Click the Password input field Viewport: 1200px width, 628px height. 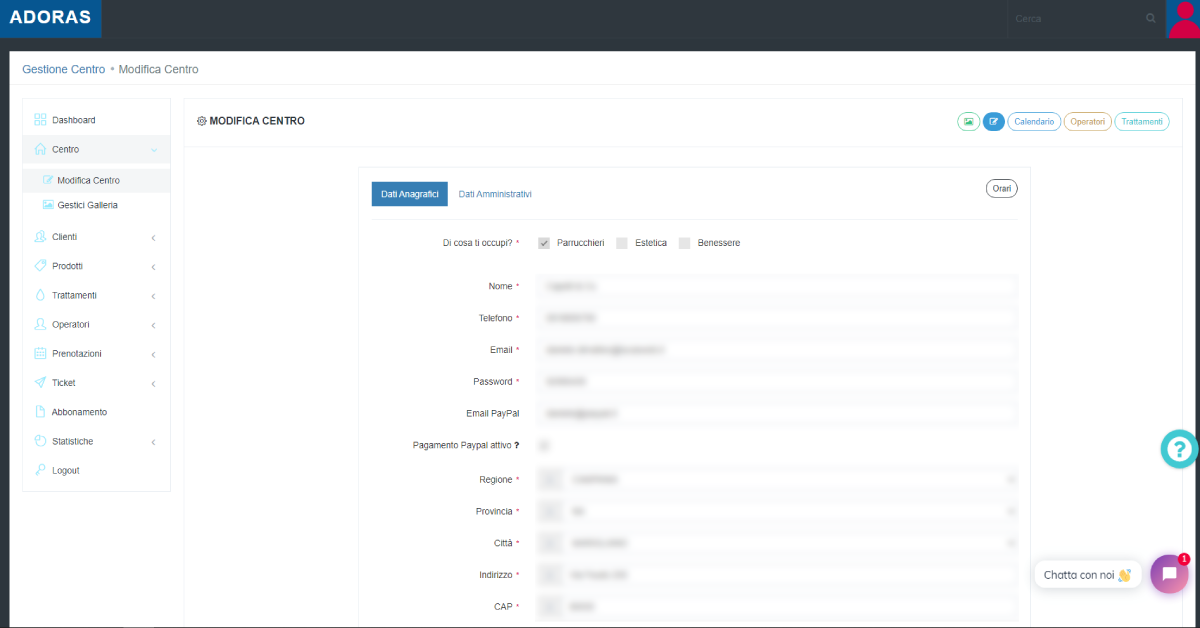(x=777, y=382)
